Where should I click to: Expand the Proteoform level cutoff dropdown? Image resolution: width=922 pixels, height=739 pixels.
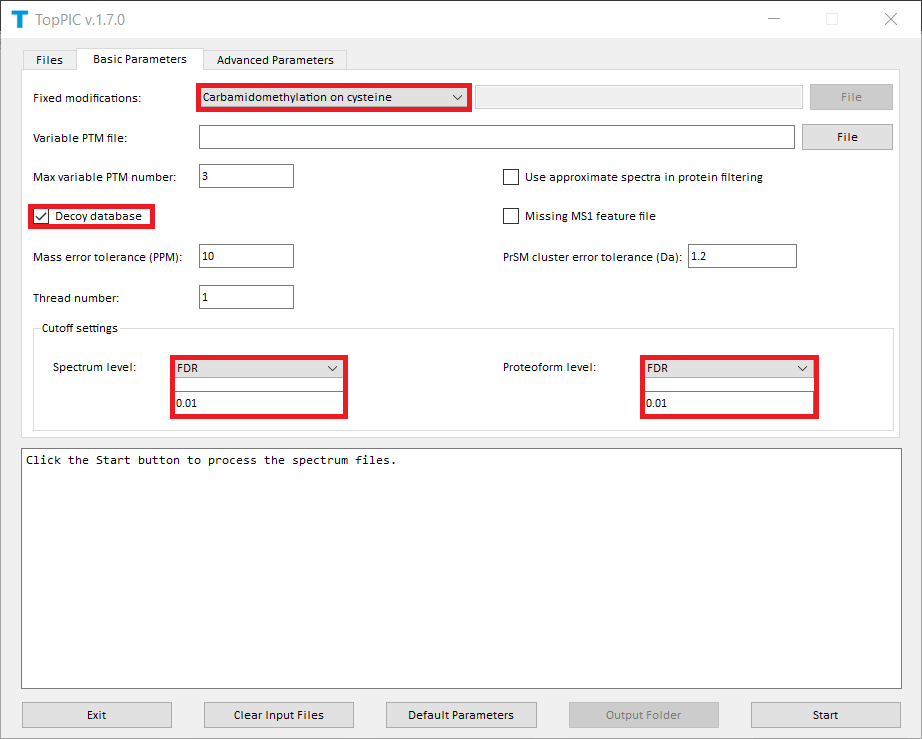(x=728, y=368)
